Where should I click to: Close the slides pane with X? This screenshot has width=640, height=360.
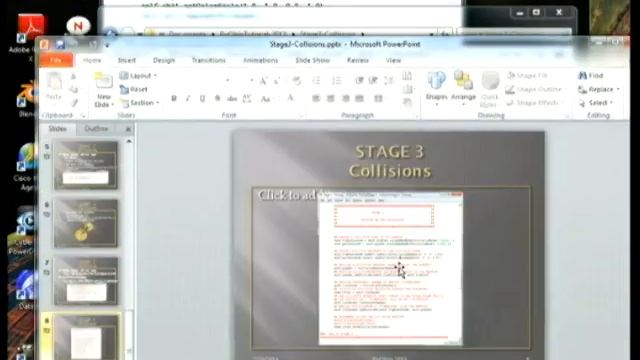[128, 129]
